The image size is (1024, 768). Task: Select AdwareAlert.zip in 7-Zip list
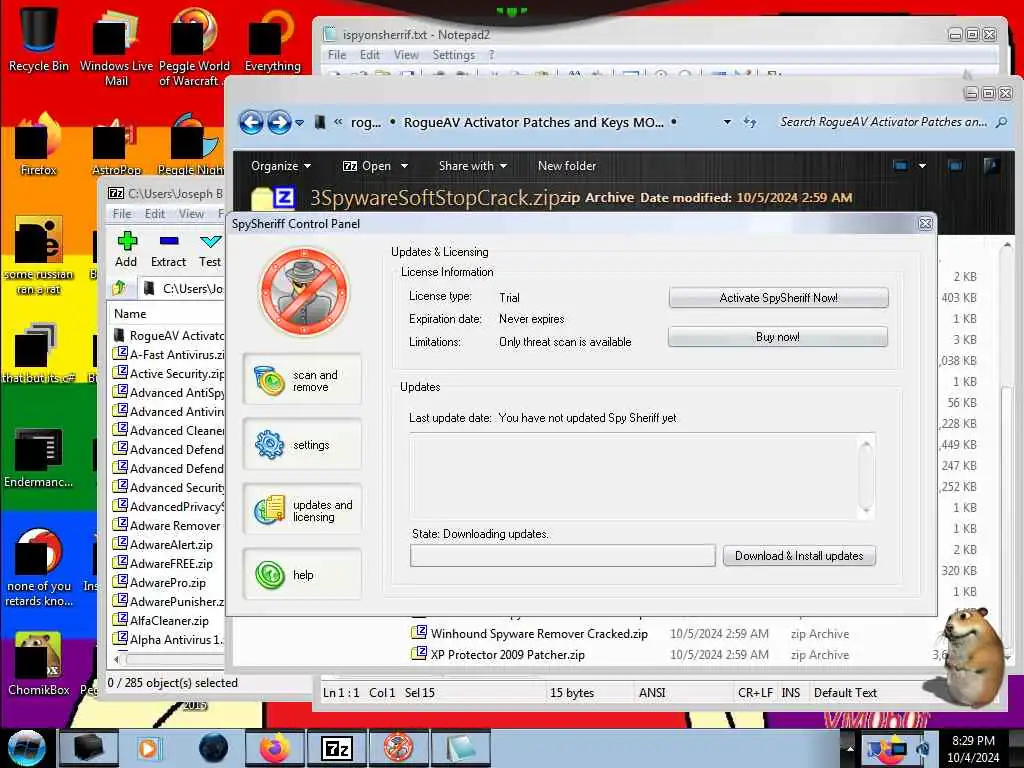click(x=163, y=545)
